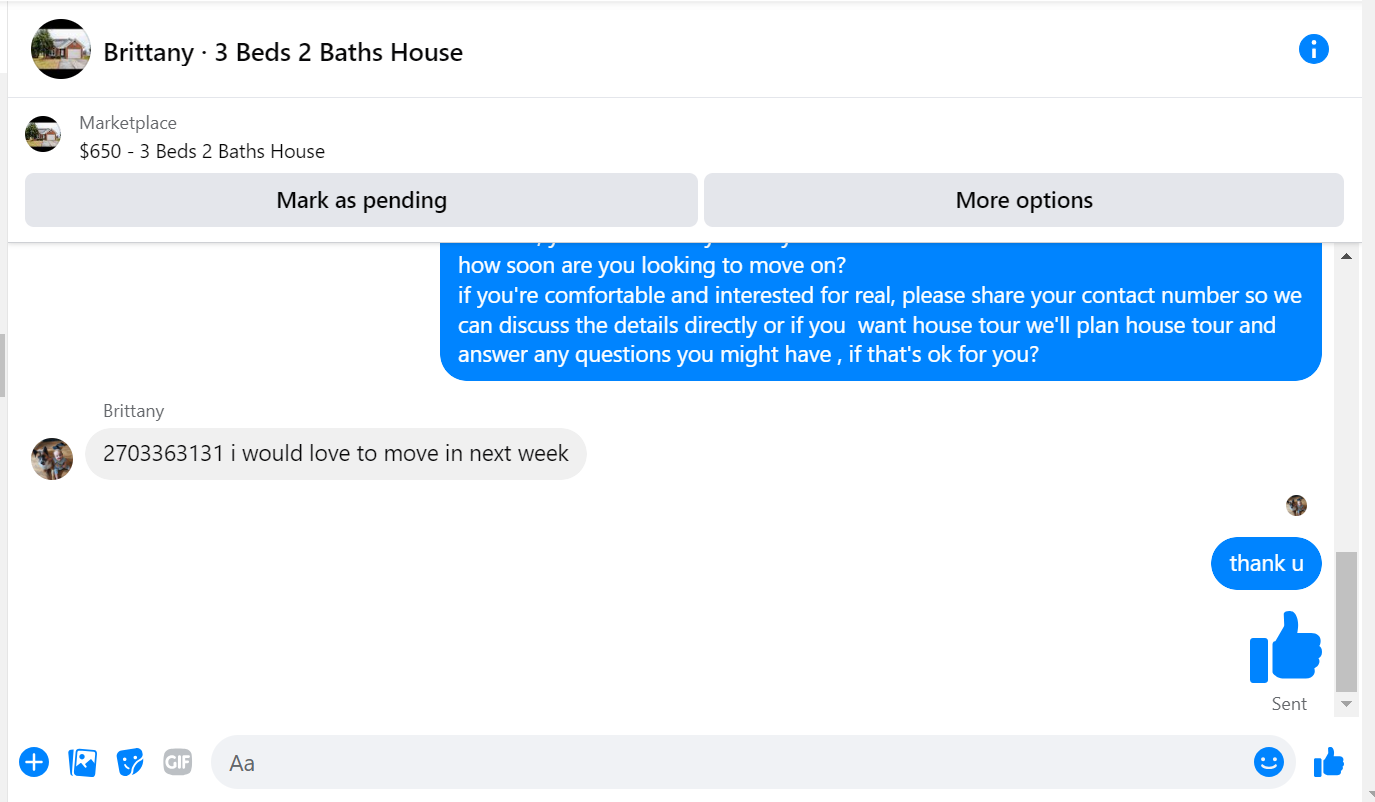The width and height of the screenshot is (1375, 802).
Task: Click the seen-by avatar indicator
Action: coord(1296,505)
